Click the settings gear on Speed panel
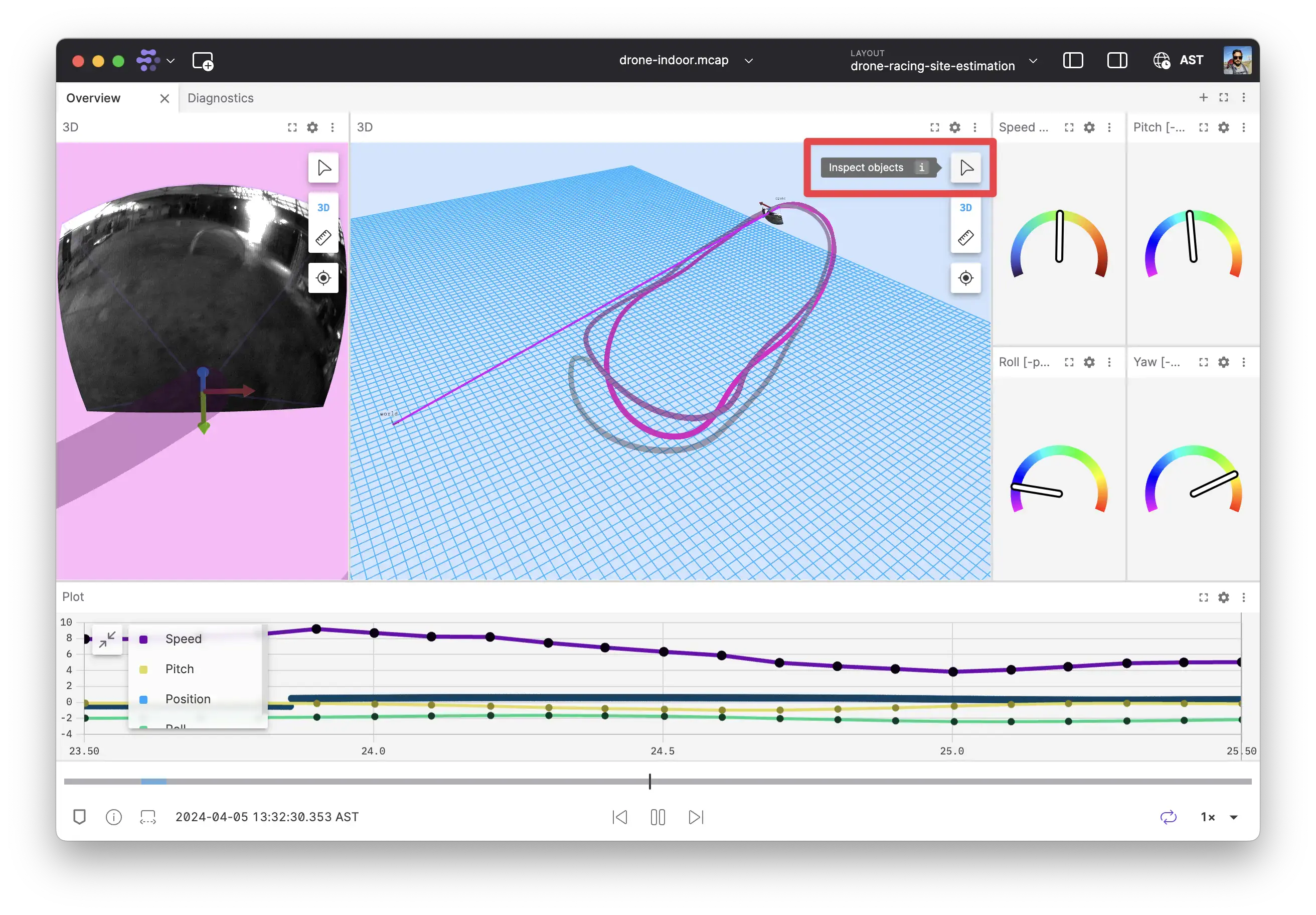 tap(1090, 127)
